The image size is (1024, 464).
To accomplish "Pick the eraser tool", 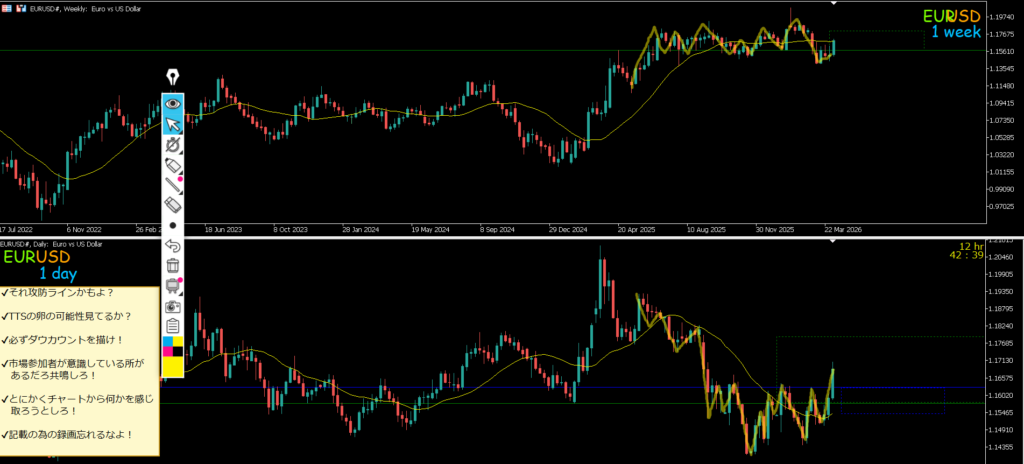I will click(x=173, y=205).
